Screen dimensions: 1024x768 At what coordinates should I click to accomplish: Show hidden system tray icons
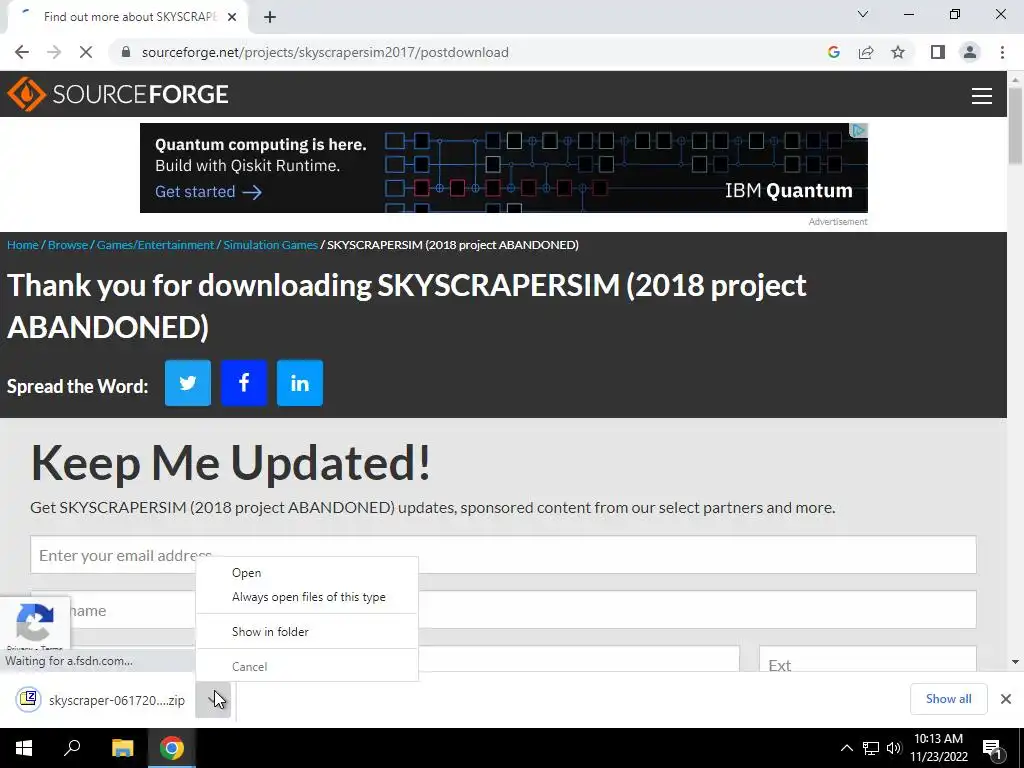pyautogui.click(x=846, y=748)
